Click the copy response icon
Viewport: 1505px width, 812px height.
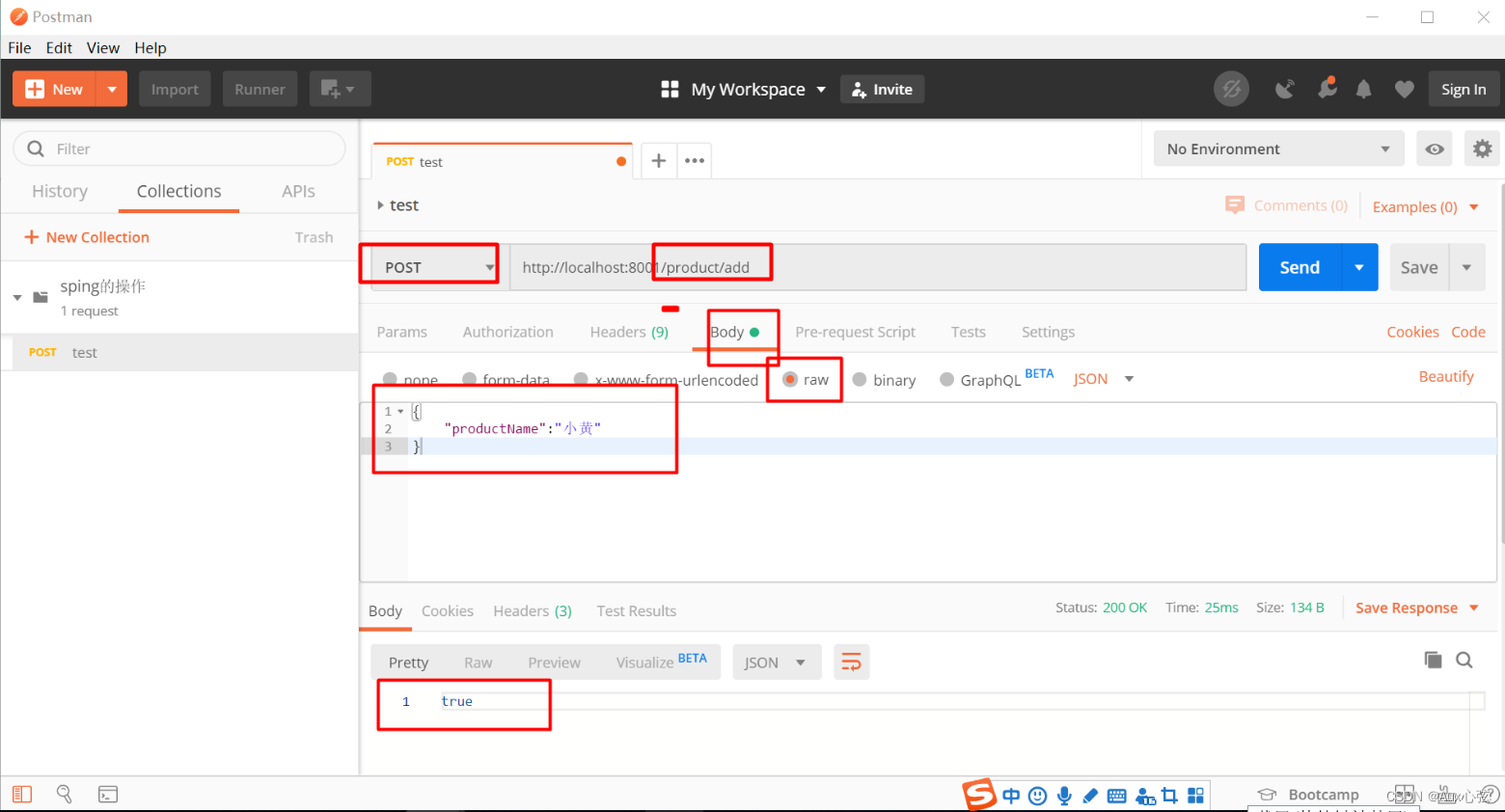click(1433, 660)
